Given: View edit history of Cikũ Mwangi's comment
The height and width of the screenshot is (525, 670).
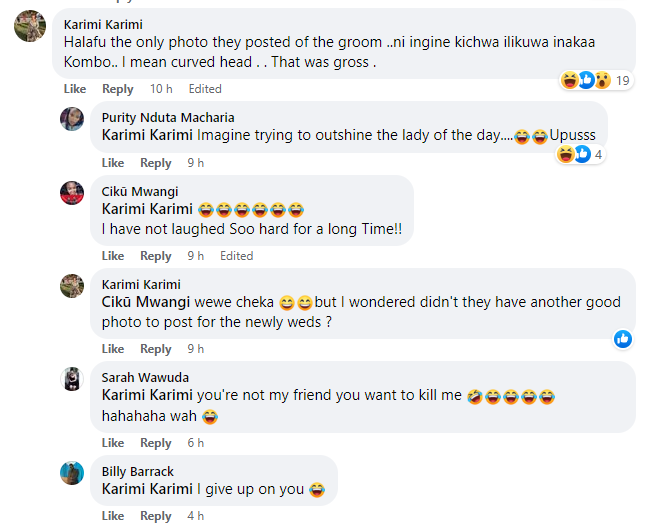Looking at the screenshot, I should pos(236,256).
